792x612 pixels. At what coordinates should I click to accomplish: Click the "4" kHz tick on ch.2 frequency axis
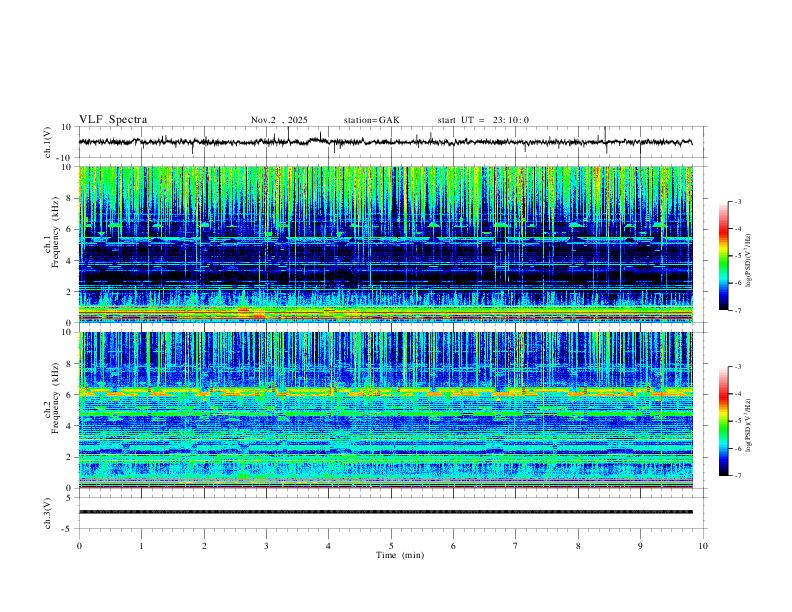pyautogui.click(x=69, y=426)
